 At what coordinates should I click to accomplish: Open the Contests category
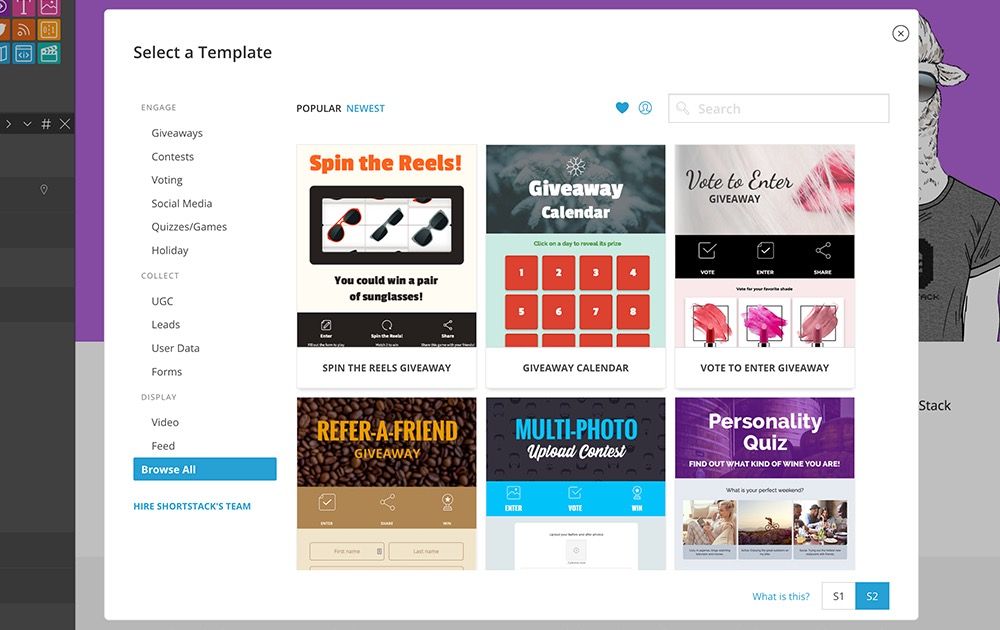[x=172, y=156]
